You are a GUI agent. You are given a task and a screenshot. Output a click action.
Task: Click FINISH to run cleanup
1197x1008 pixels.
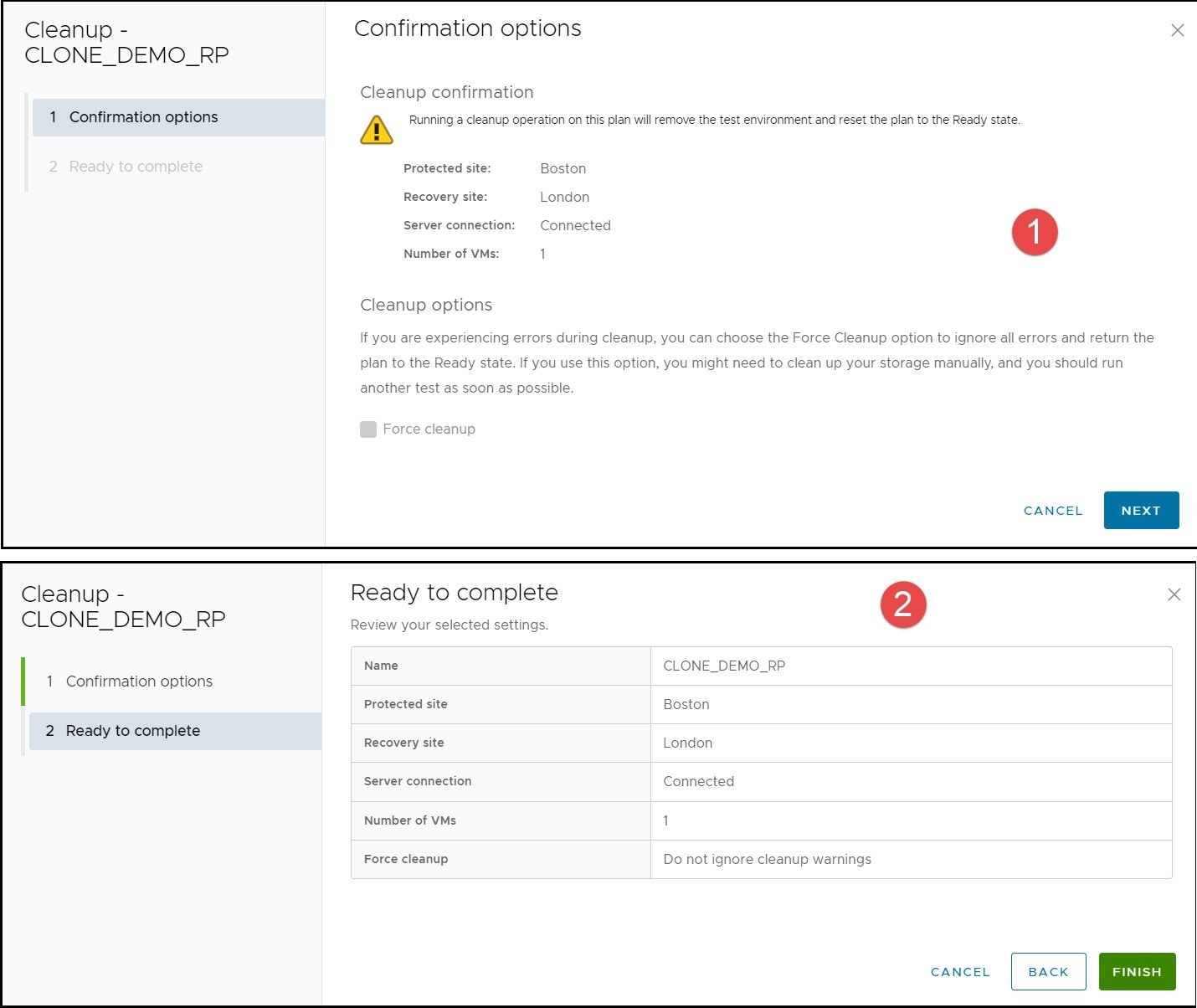click(x=1137, y=972)
